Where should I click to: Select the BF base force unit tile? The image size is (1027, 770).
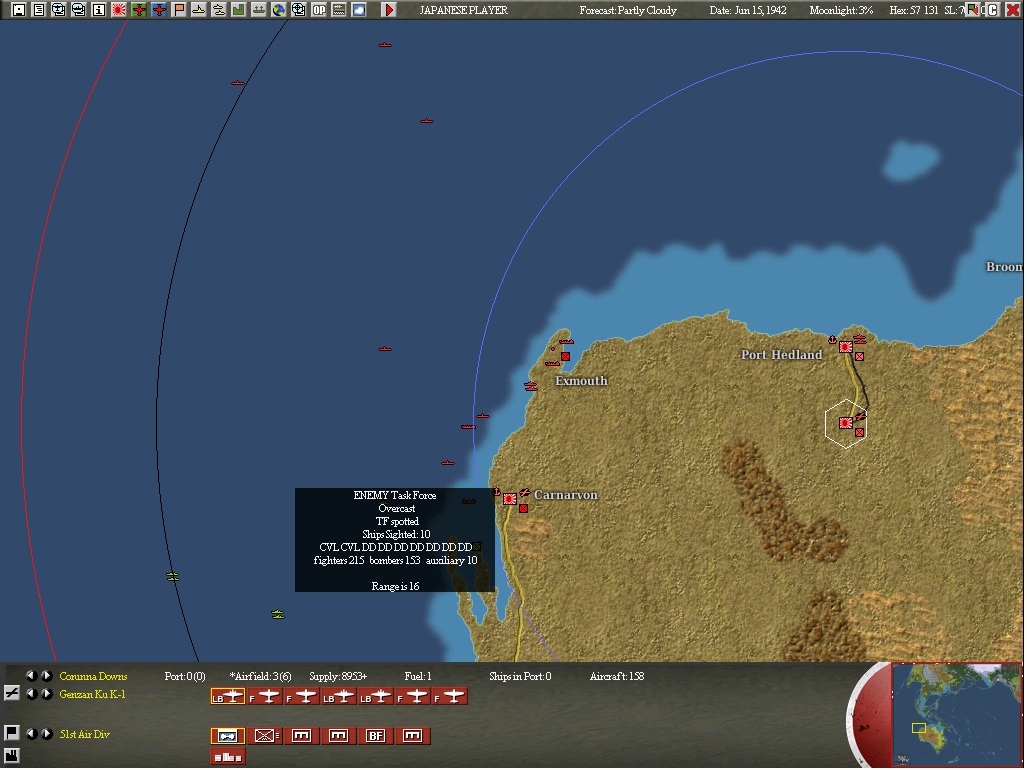pos(375,736)
